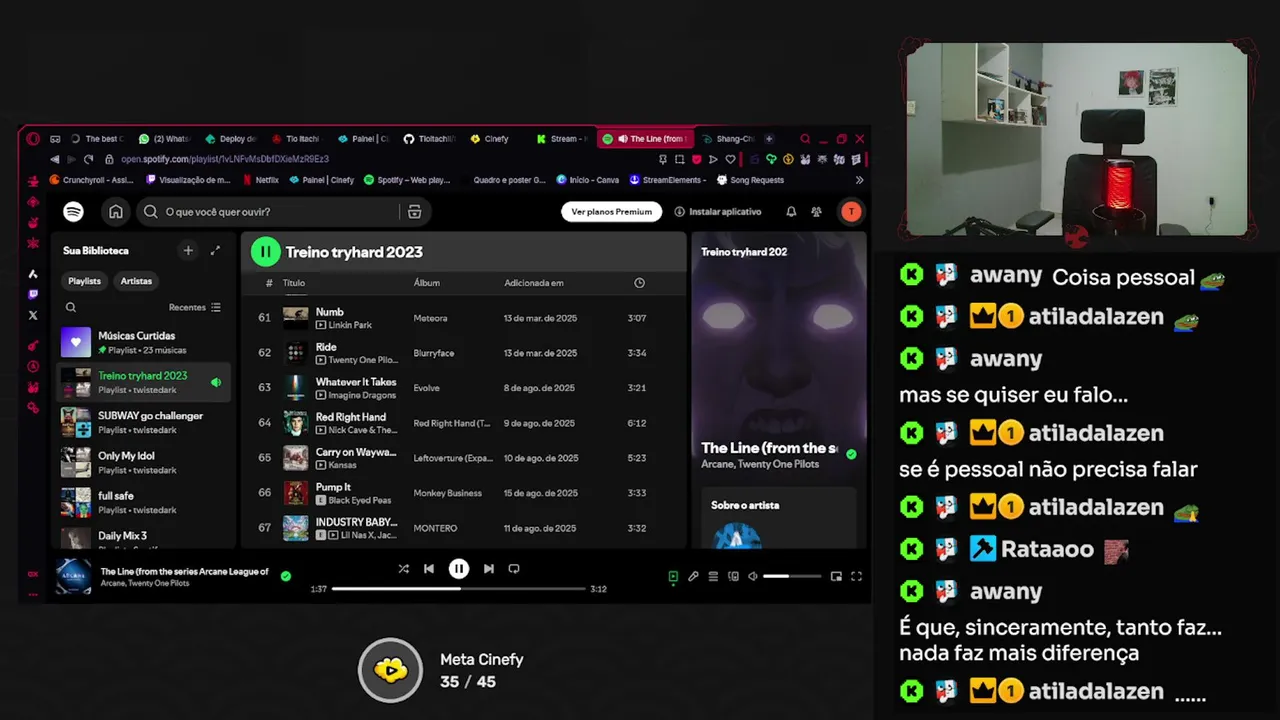
Task: Click the green saved checkmark next to The Line
Action: [286, 576]
